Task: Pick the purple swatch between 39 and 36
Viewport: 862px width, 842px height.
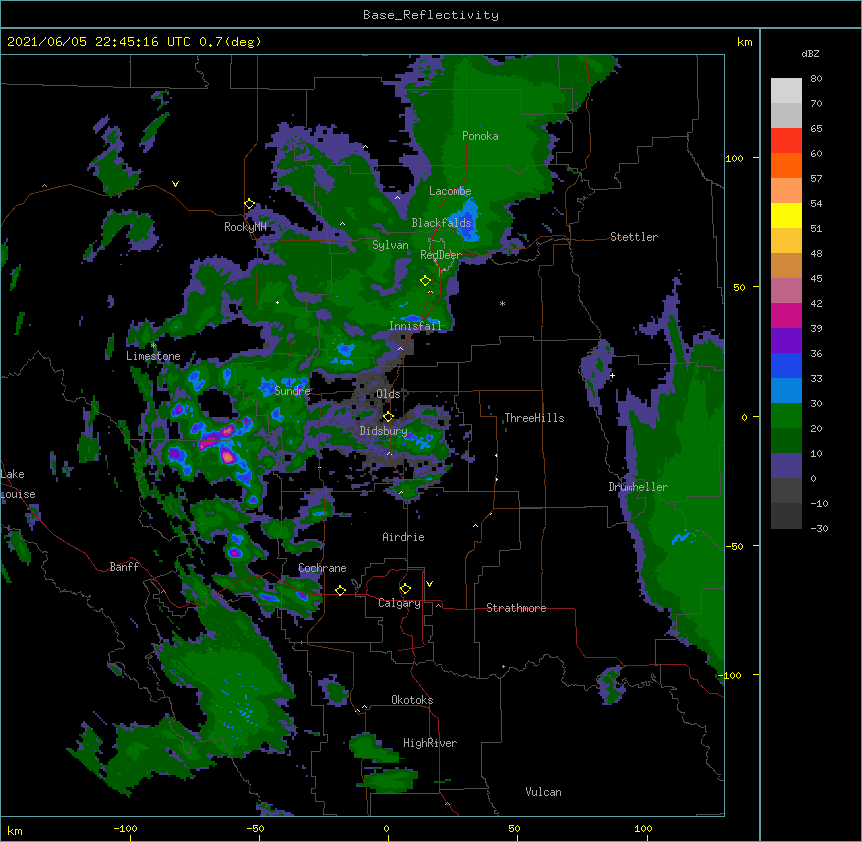Action: pos(786,340)
